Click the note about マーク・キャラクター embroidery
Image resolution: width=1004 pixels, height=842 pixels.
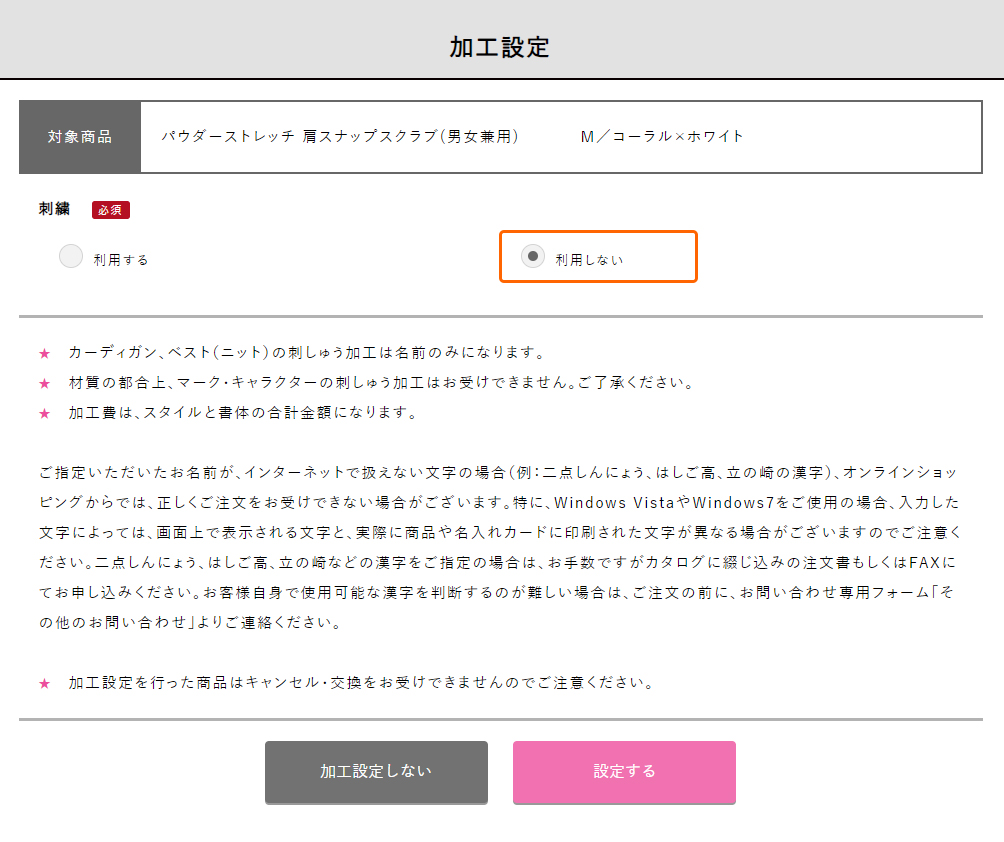380,383
